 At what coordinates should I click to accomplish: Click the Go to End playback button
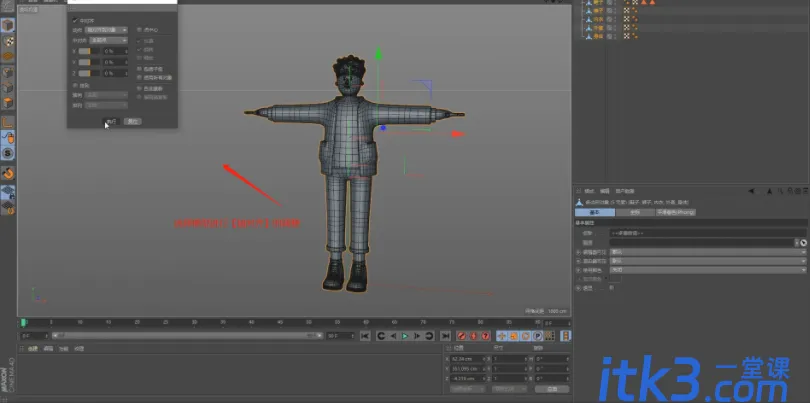point(445,336)
